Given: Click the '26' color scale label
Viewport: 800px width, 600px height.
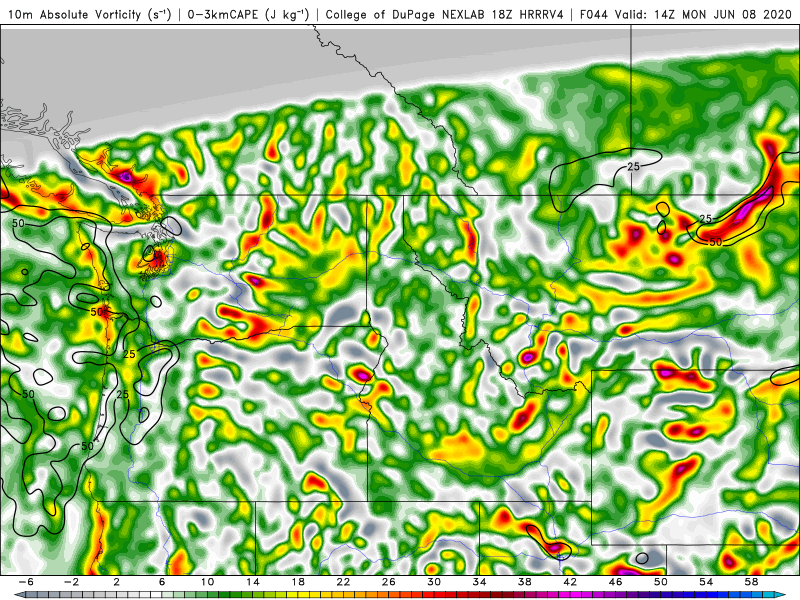Looking at the screenshot, I should point(388,582).
